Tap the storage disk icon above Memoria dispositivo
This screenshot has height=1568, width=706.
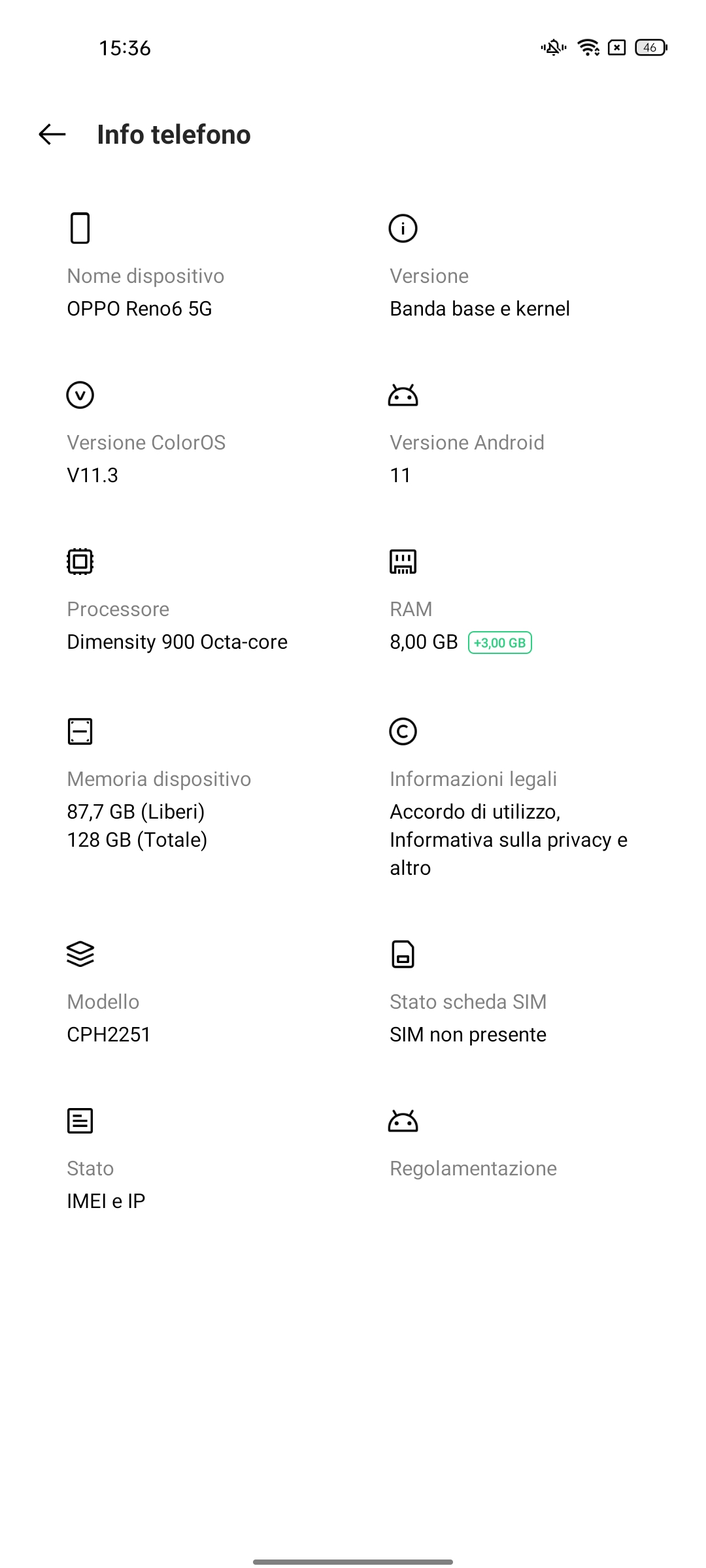click(x=80, y=731)
